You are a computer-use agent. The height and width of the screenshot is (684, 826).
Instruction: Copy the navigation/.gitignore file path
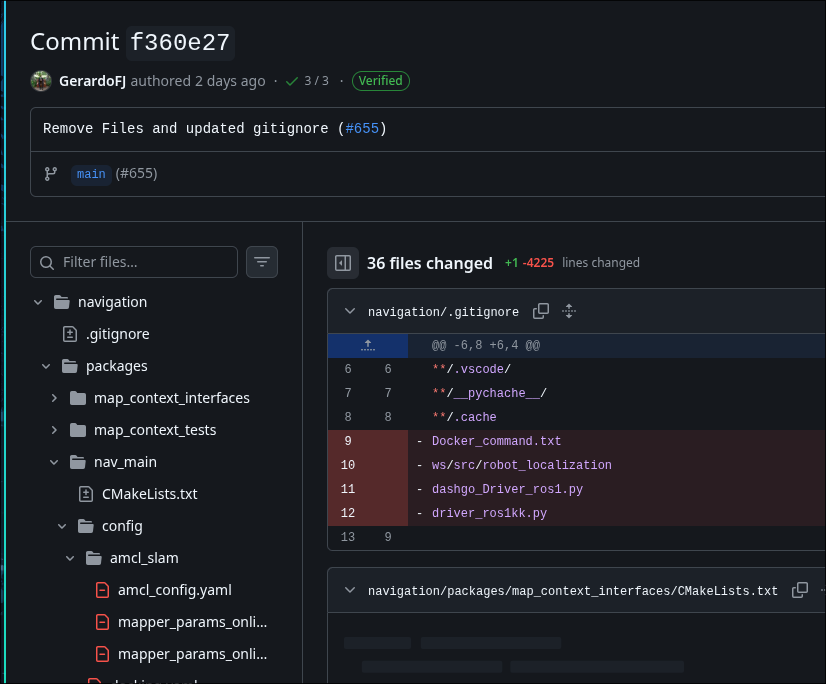coord(541,311)
